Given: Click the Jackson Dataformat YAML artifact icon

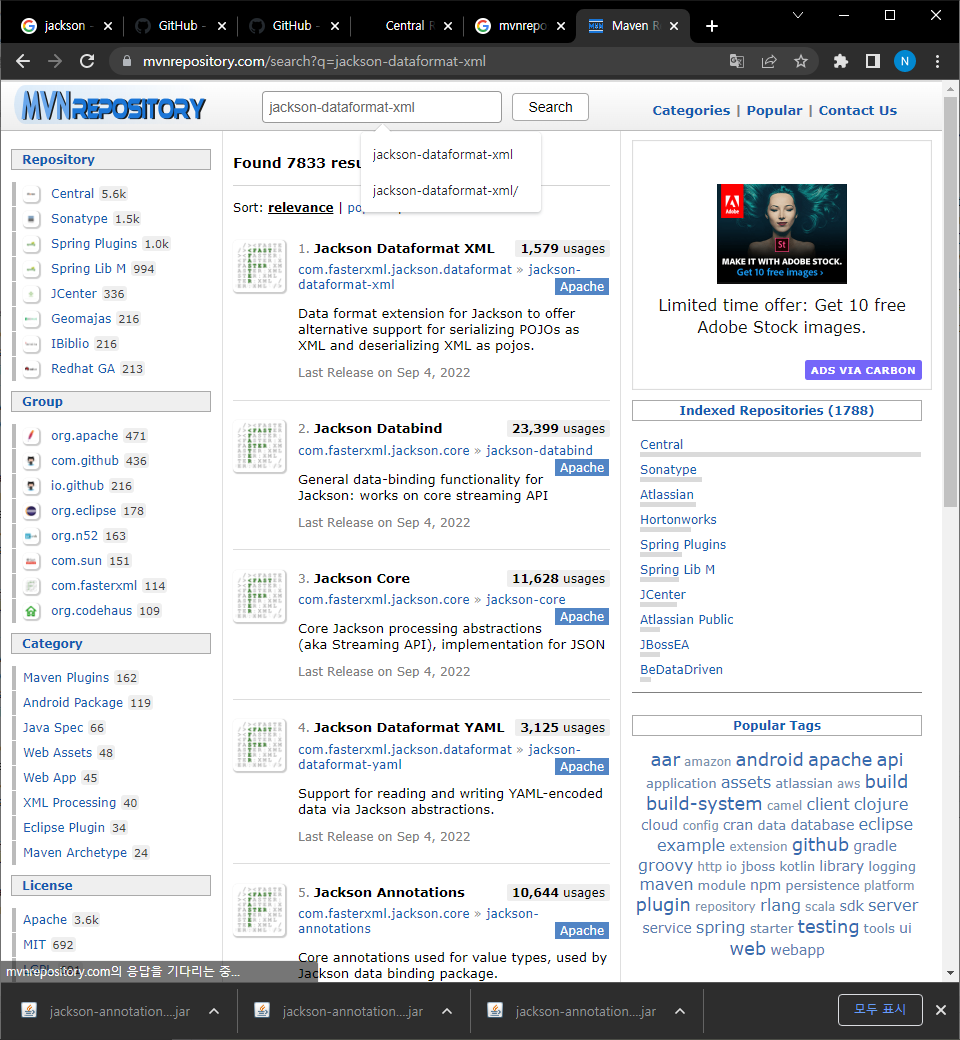Looking at the screenshot, I should [x=259, y=746].
